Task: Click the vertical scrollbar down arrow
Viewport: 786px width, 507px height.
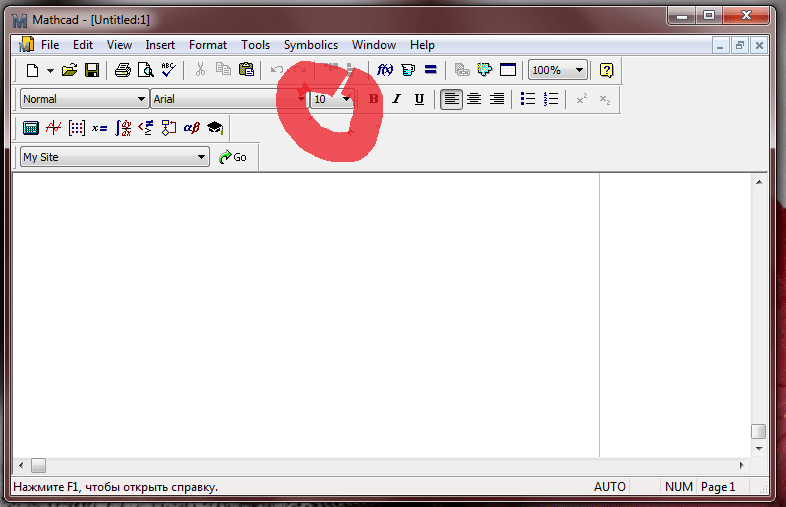Action: [x=759, y=449]
